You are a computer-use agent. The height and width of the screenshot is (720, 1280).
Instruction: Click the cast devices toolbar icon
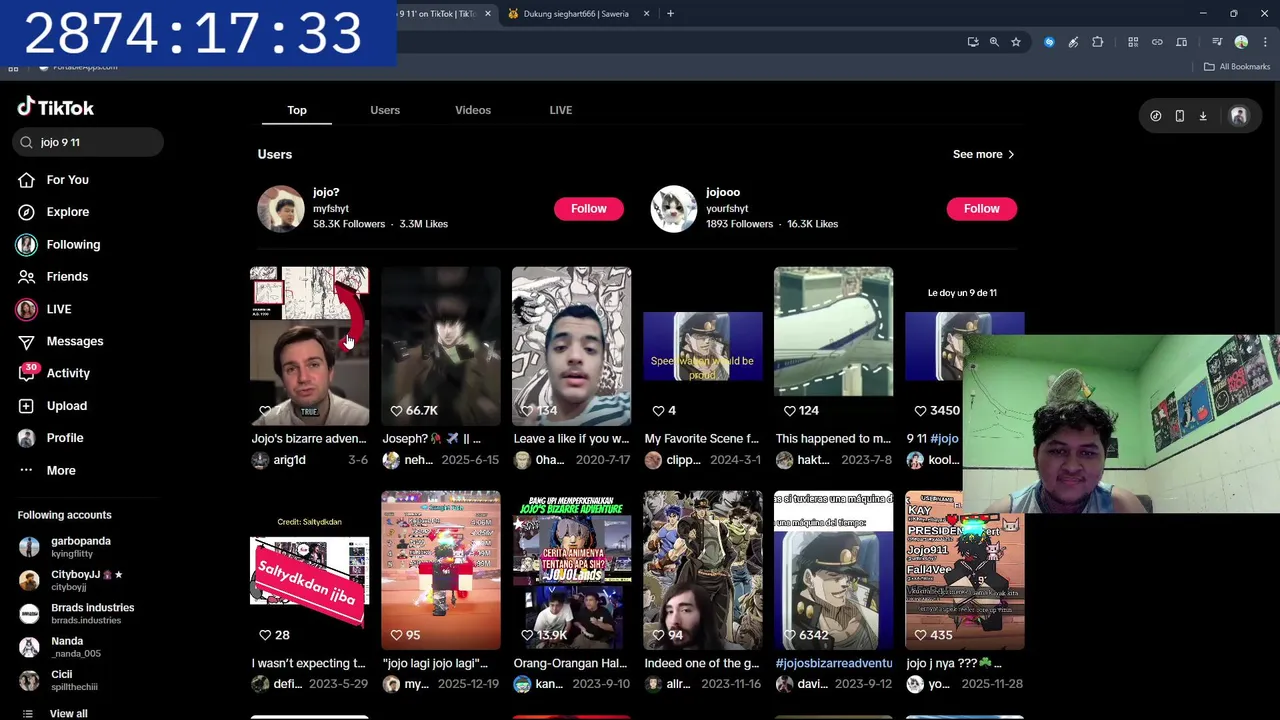(1181, 42)
